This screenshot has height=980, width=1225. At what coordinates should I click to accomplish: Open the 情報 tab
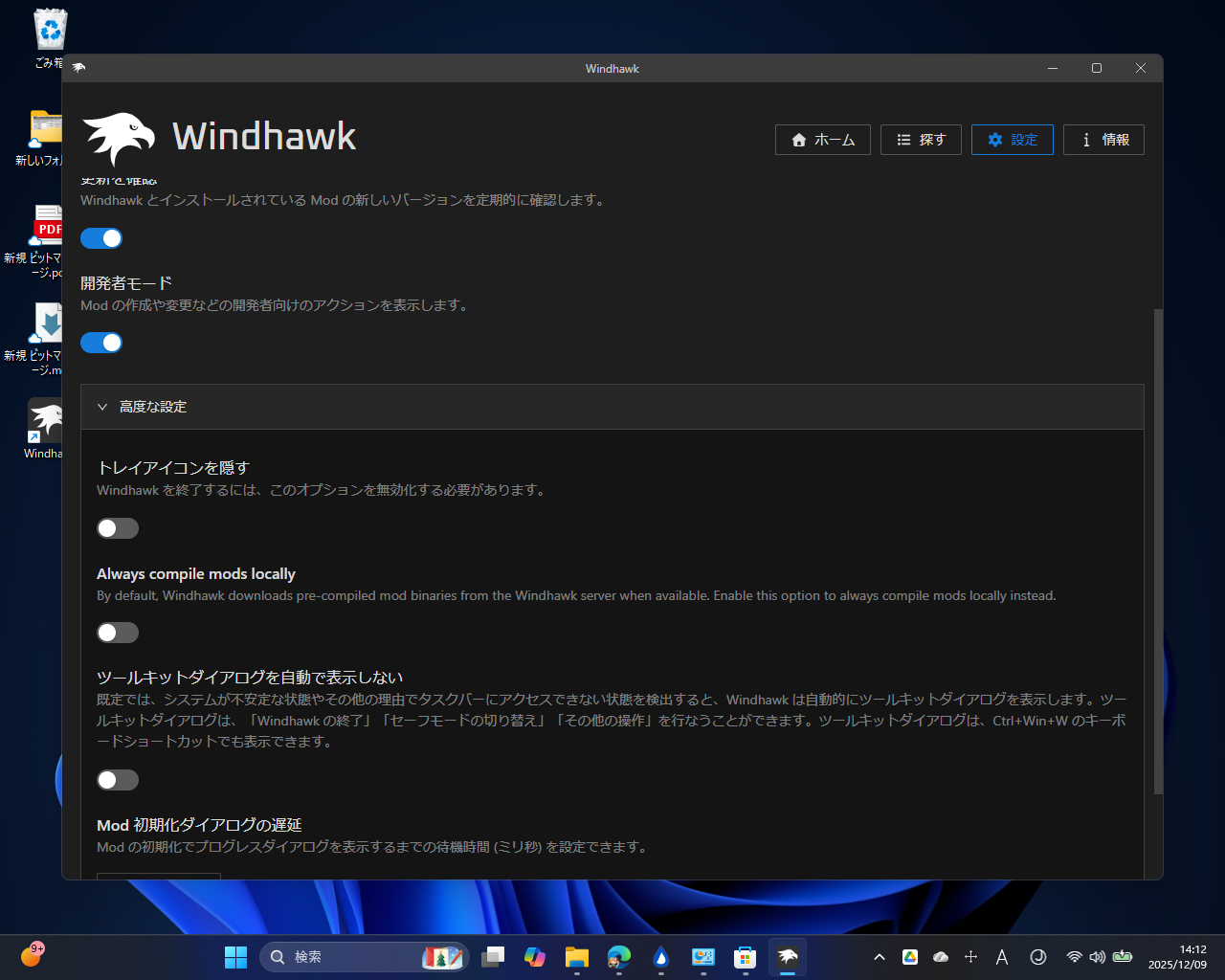1103,139
